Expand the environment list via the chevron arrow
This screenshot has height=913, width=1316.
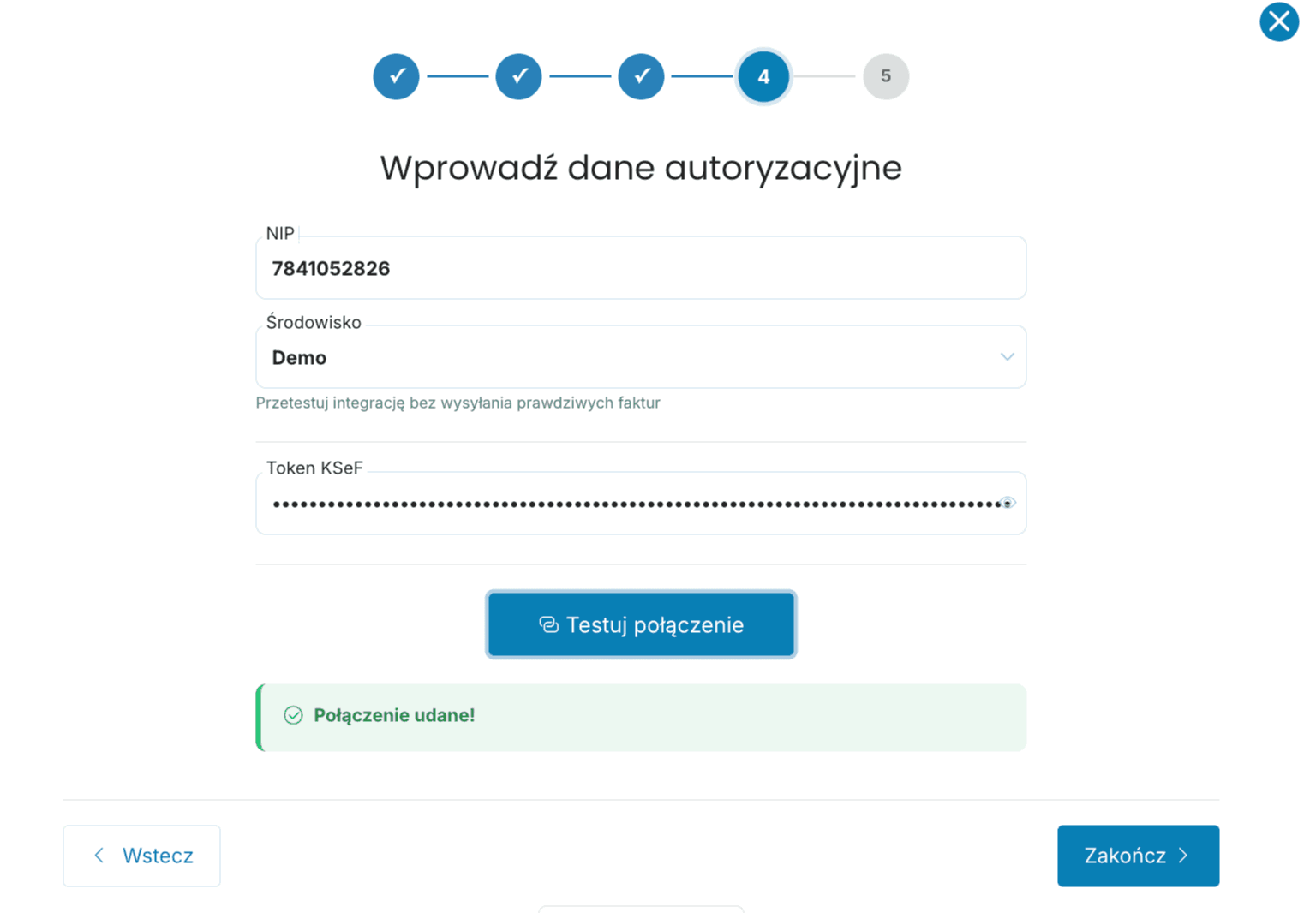pos(1007,357)
